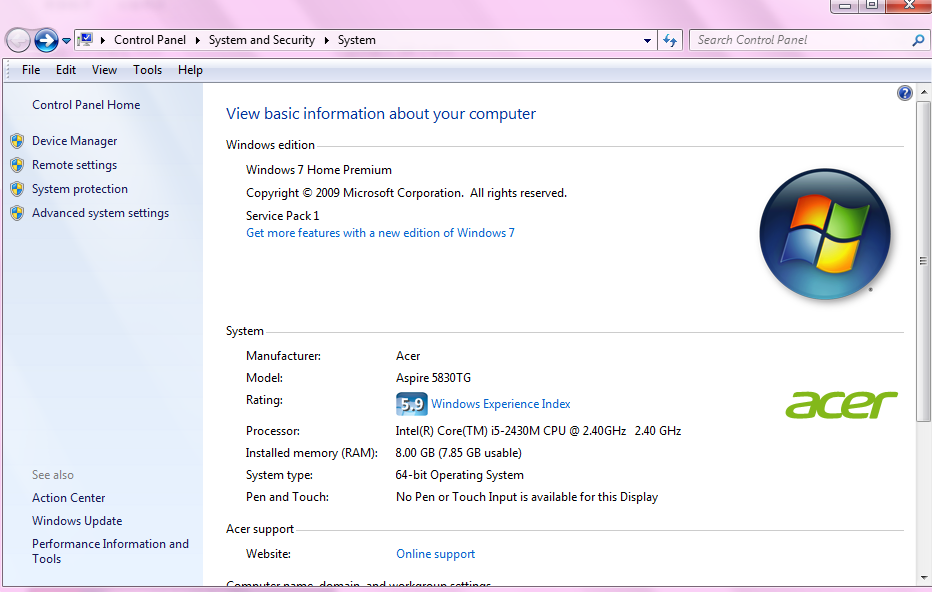This screenshot has width=932, height=592.
Task: Click inside the Search Control Panel field
Action: click(x=800, y=40)
